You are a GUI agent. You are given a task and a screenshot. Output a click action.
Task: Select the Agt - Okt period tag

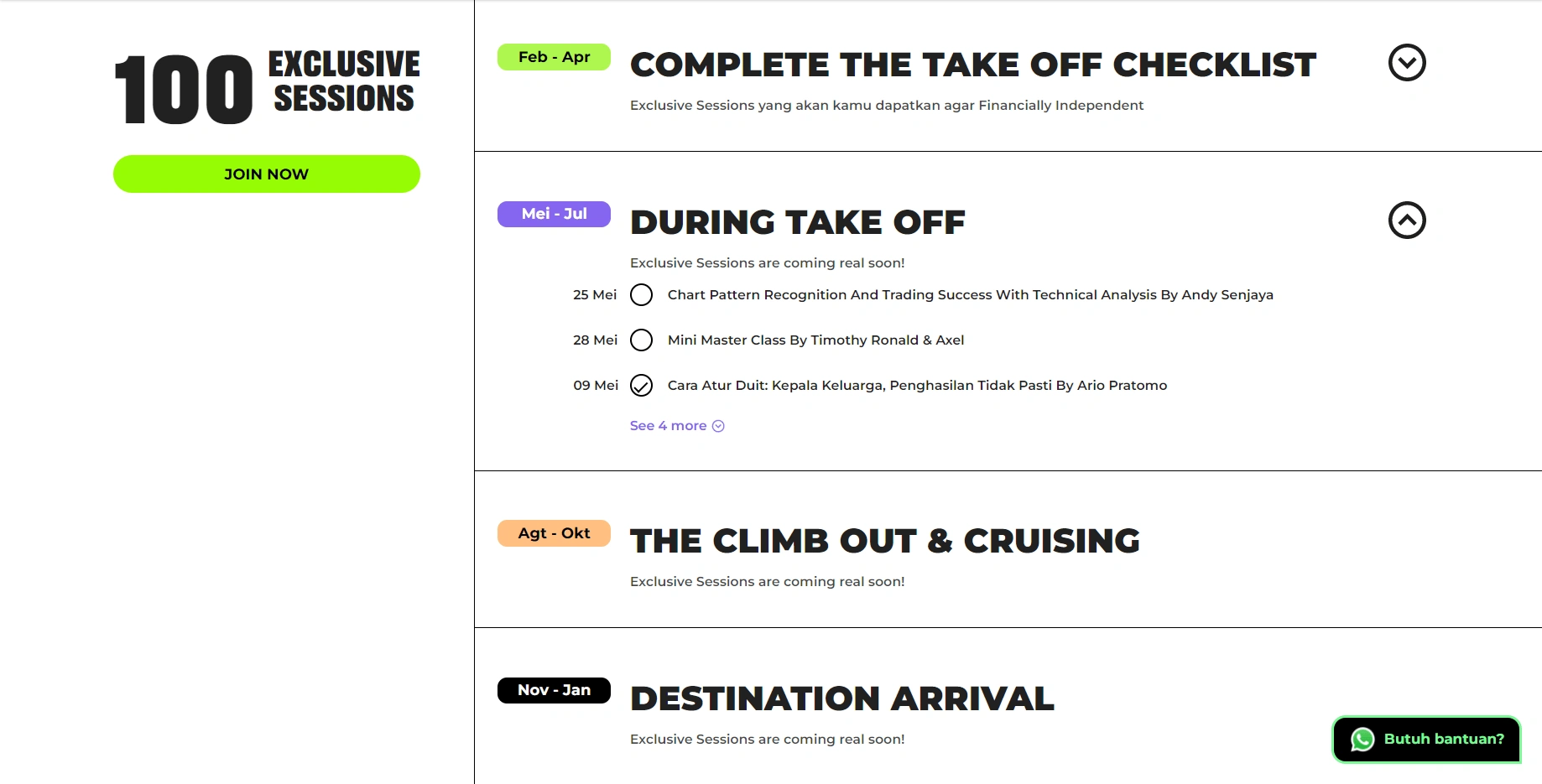tap(554, 533)
